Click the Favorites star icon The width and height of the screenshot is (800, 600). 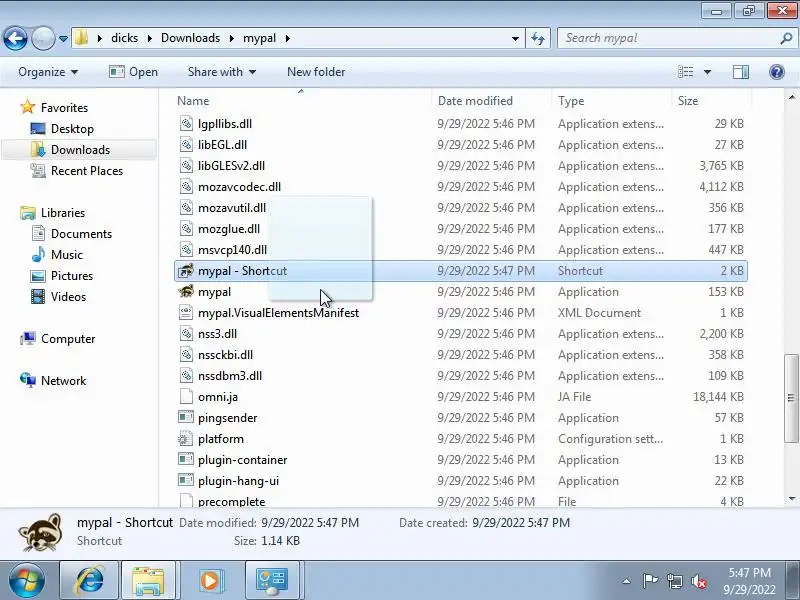point(28,107)
